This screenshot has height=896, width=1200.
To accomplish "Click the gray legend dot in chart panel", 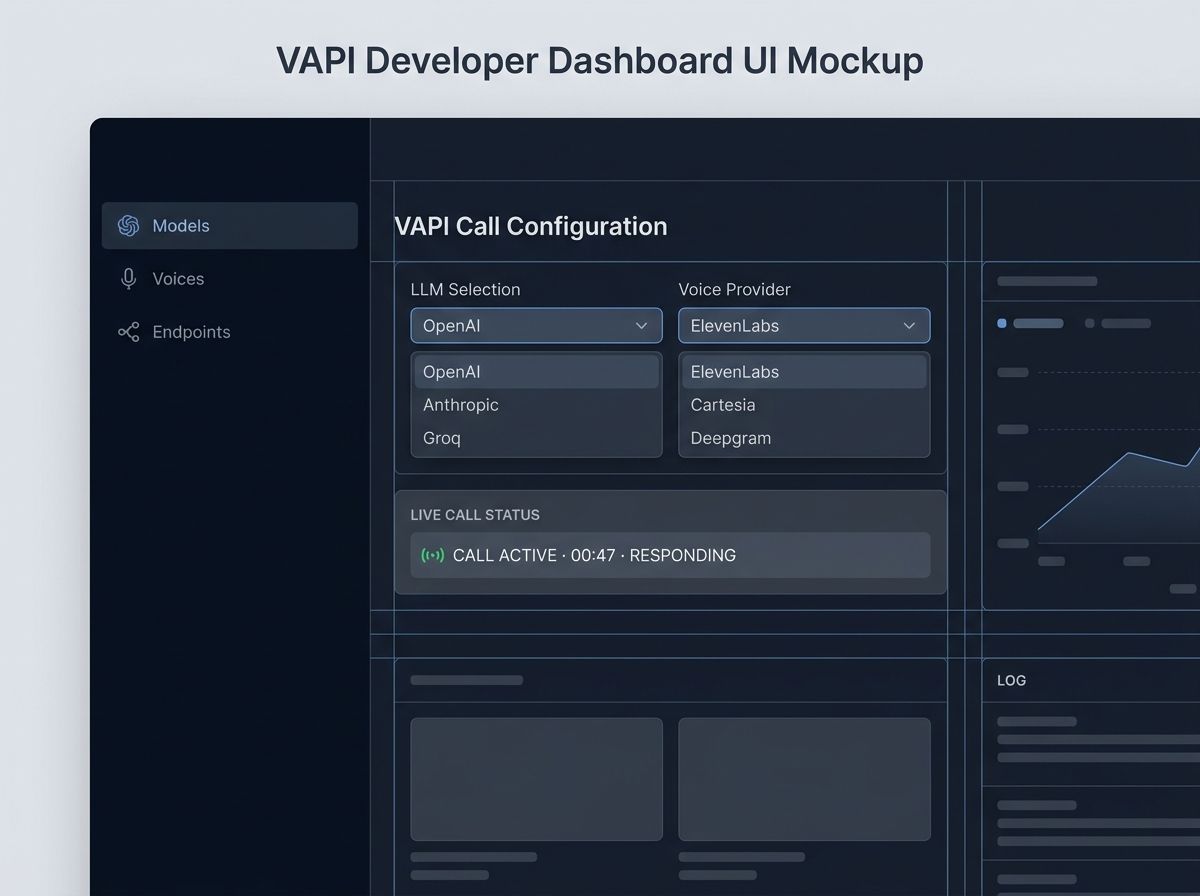I will (x=1090, y=323).
